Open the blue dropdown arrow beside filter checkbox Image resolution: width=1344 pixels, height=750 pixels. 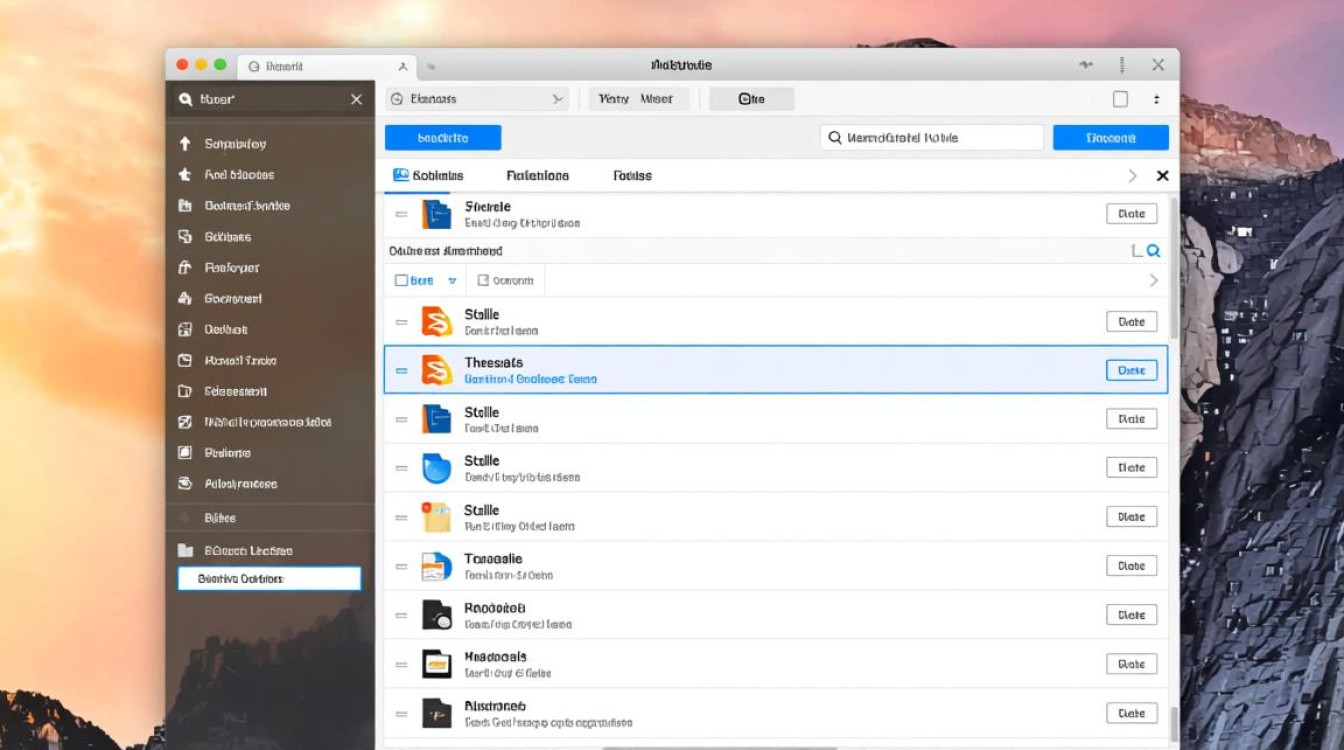(452, 282)
